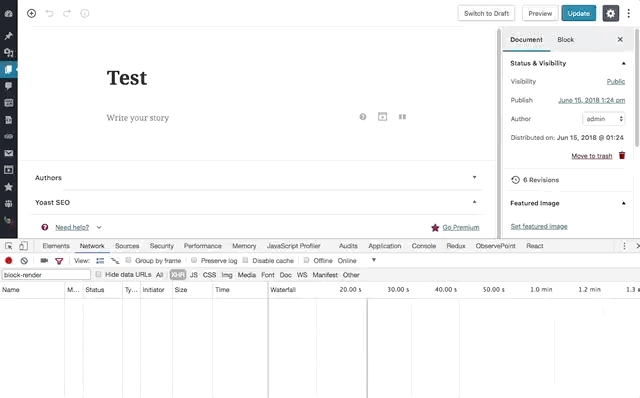Open the more options vertical dots menu
This screenshot has width=640, height=398.
tap(629, 13)
